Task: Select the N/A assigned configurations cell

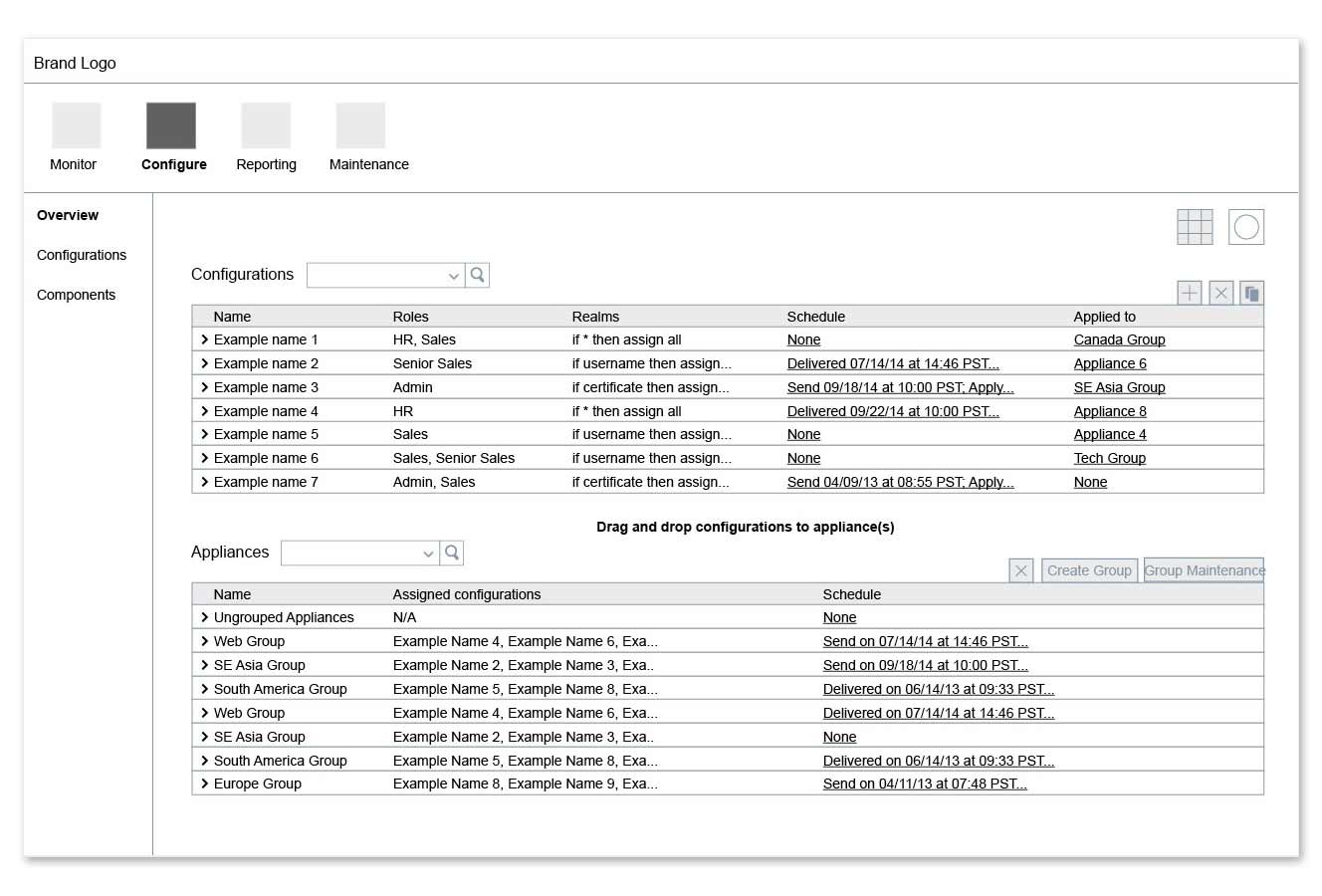Action: click(404, 617)
